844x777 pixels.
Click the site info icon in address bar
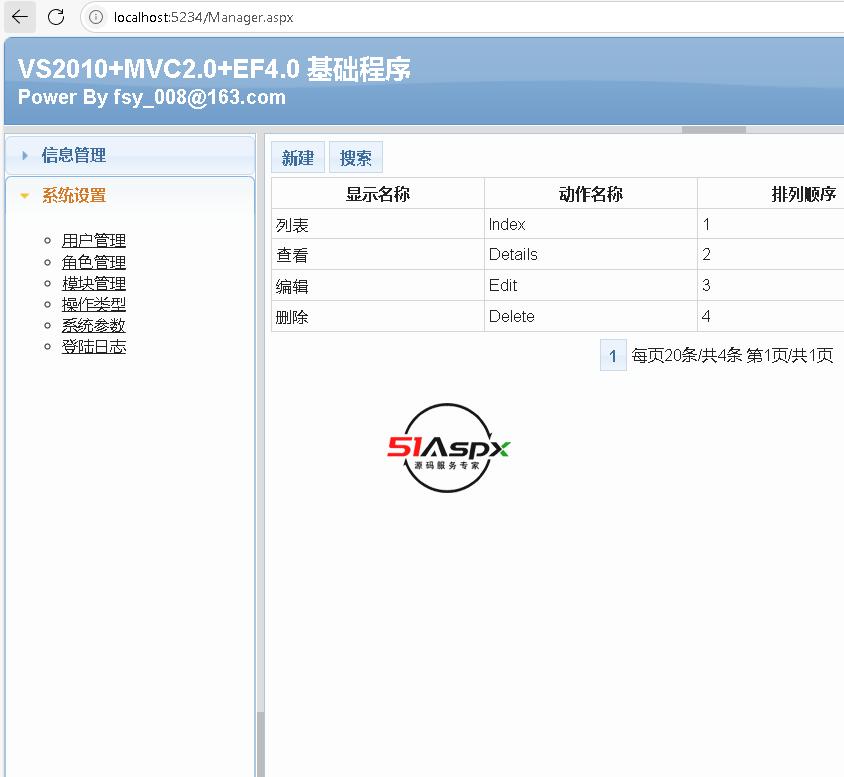(96, 17)
